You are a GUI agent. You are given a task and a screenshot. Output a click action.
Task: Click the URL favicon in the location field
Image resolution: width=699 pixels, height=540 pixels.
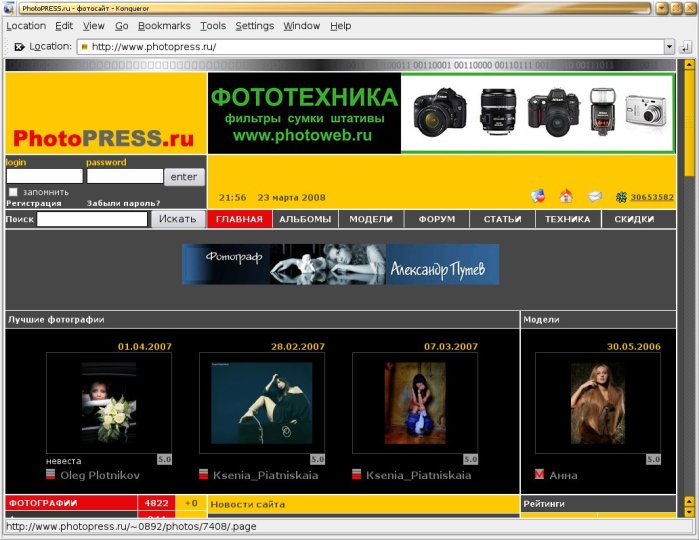85,46
